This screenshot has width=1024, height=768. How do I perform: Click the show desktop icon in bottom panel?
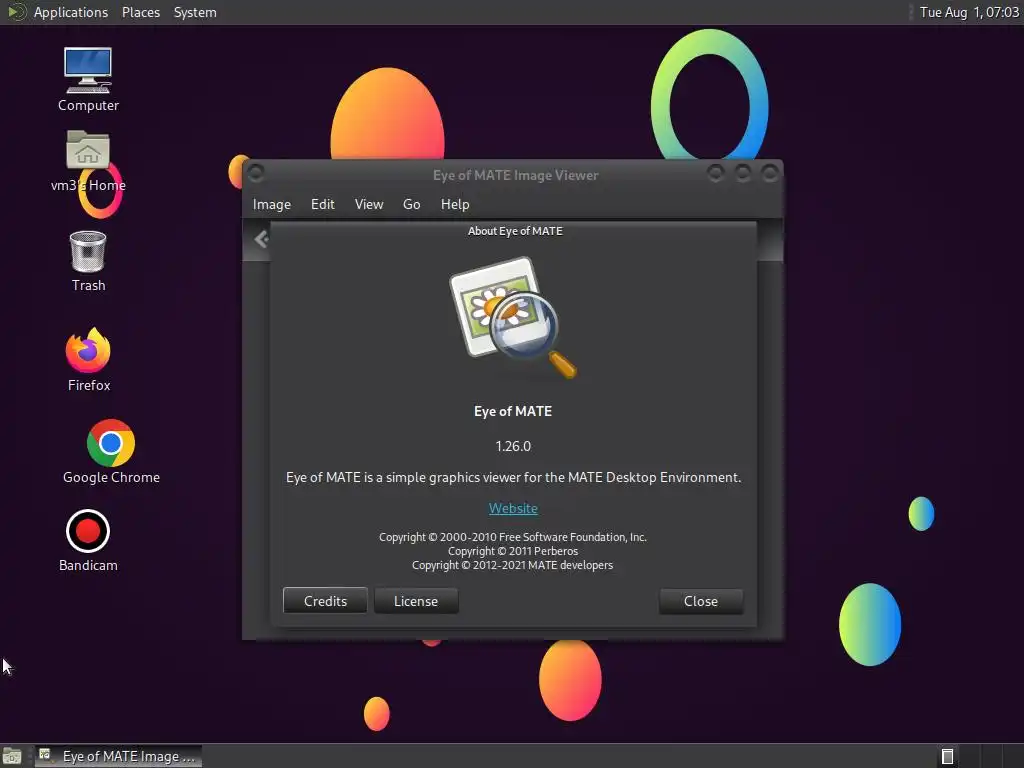click(12, 756)
